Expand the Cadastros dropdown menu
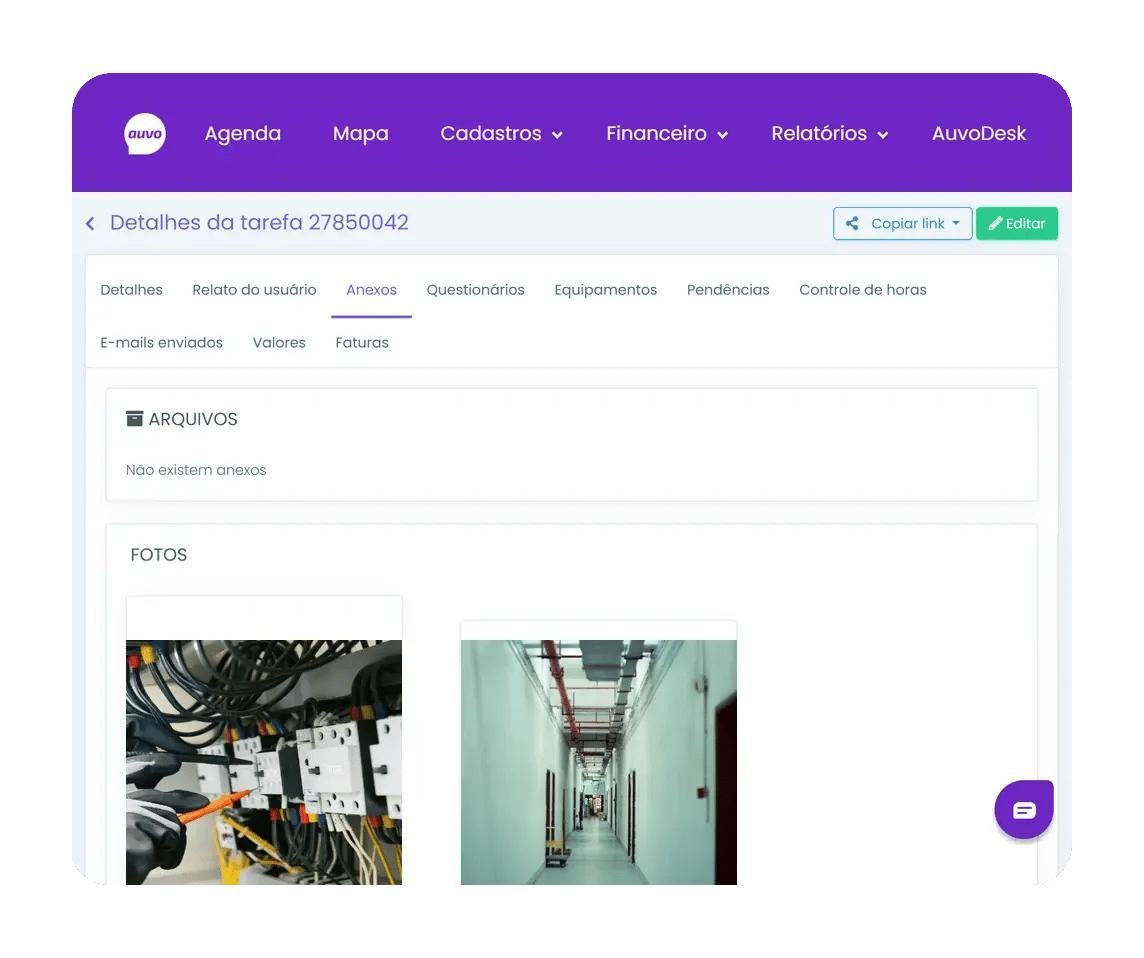The image size is (1144, 958). click(x=501, y=134)
